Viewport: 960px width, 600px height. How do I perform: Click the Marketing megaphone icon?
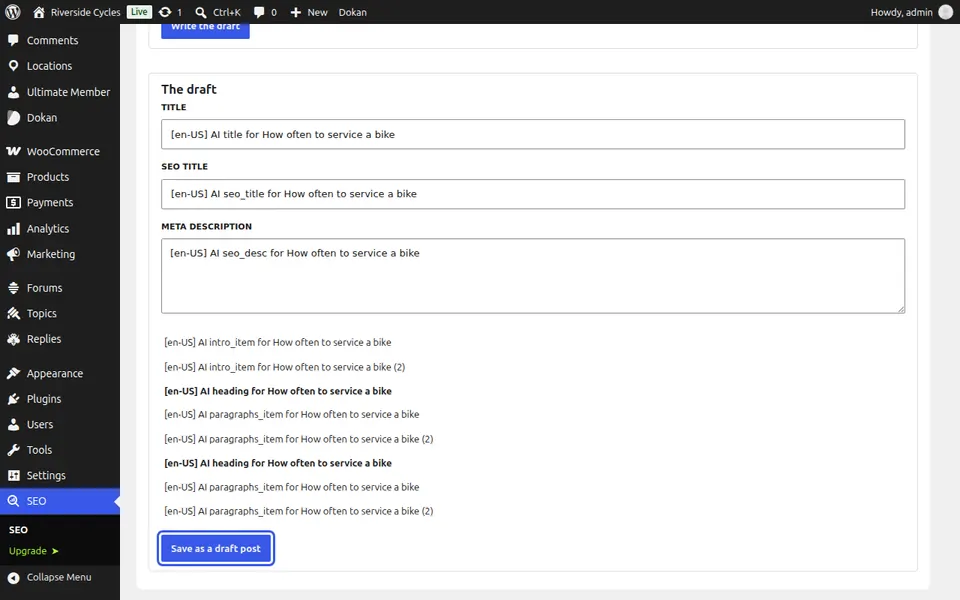(x=13, y=254)
